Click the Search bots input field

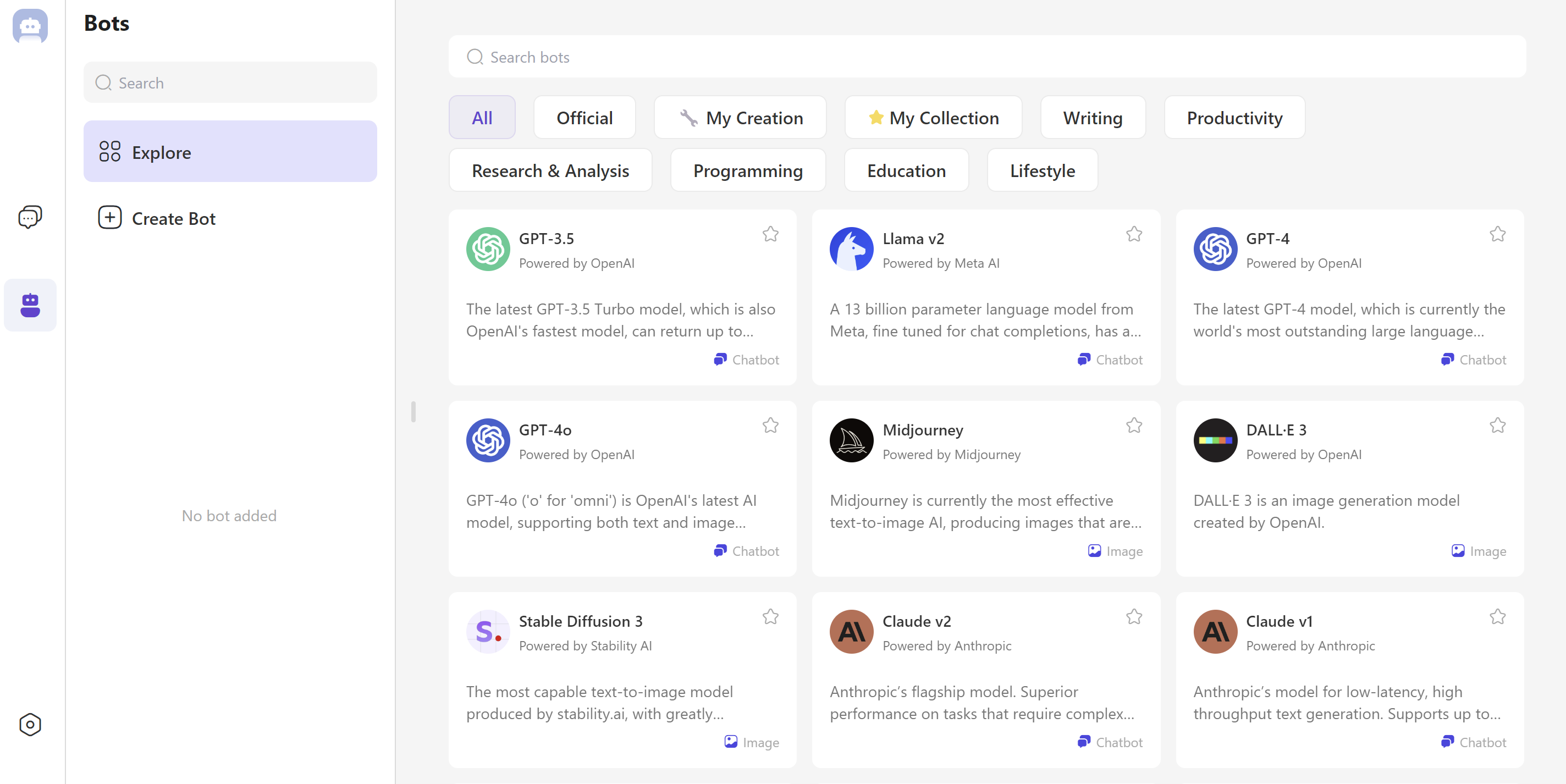tap(986, 57)
